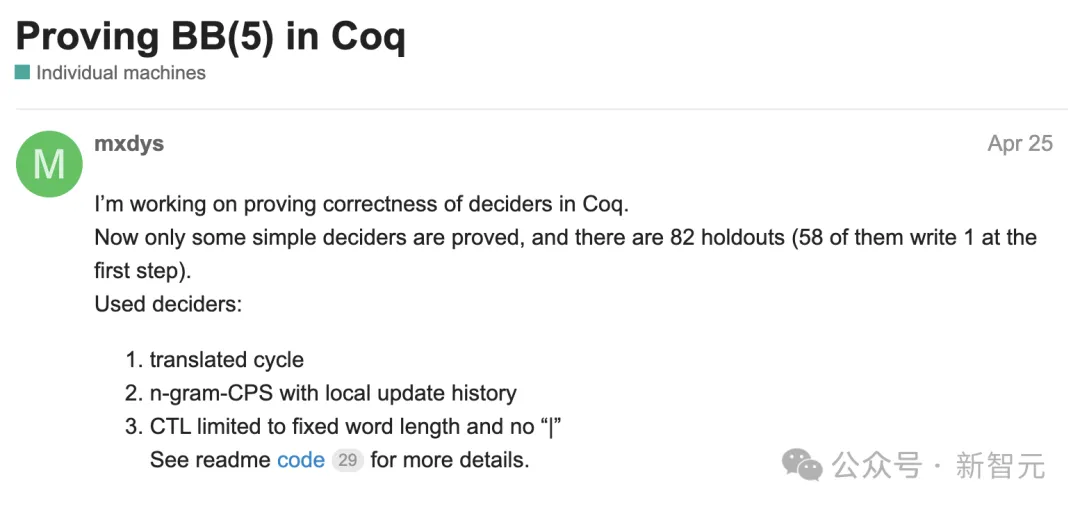The height and width of the screenshot is (509, 1080).
Task: Click list item n-gram-CPS with local update history
Action: tap(333, 393)
